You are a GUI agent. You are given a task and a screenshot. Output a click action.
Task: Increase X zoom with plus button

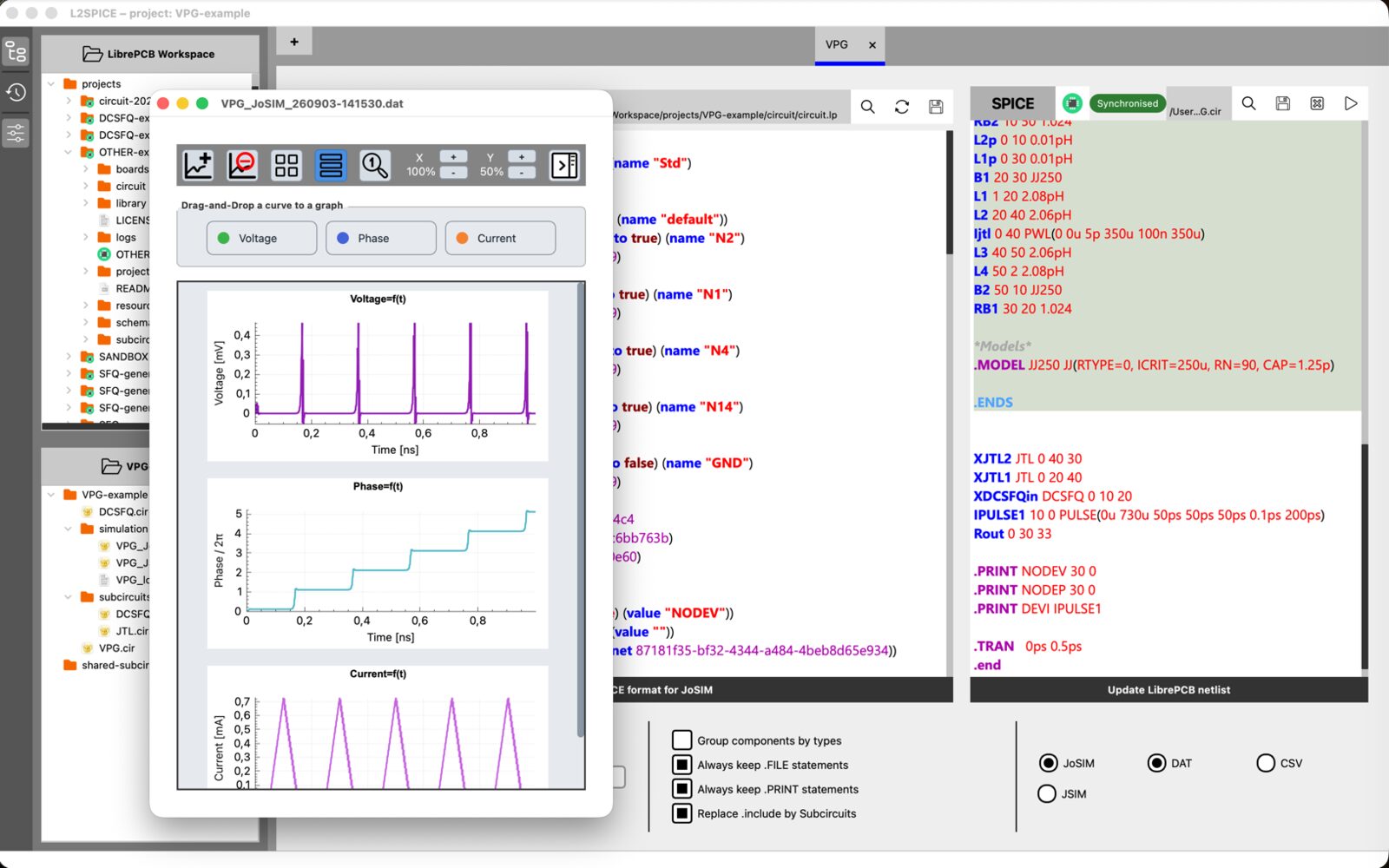tap(453, 157)
